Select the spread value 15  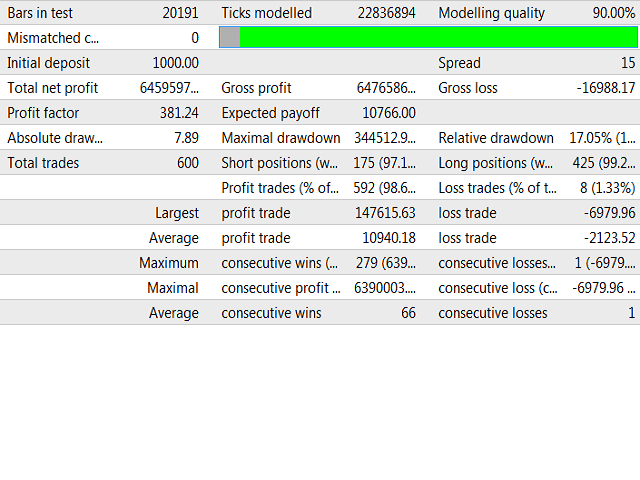(x=628, y=63)
